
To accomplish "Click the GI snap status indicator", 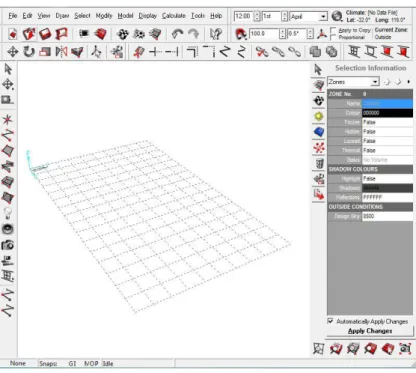I will [72, 364].
